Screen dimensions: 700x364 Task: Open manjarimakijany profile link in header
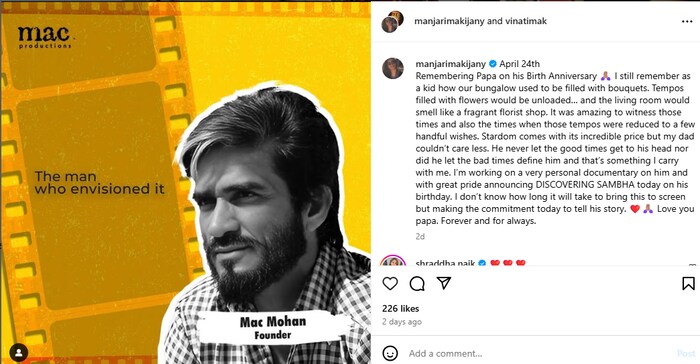[447, 21]
